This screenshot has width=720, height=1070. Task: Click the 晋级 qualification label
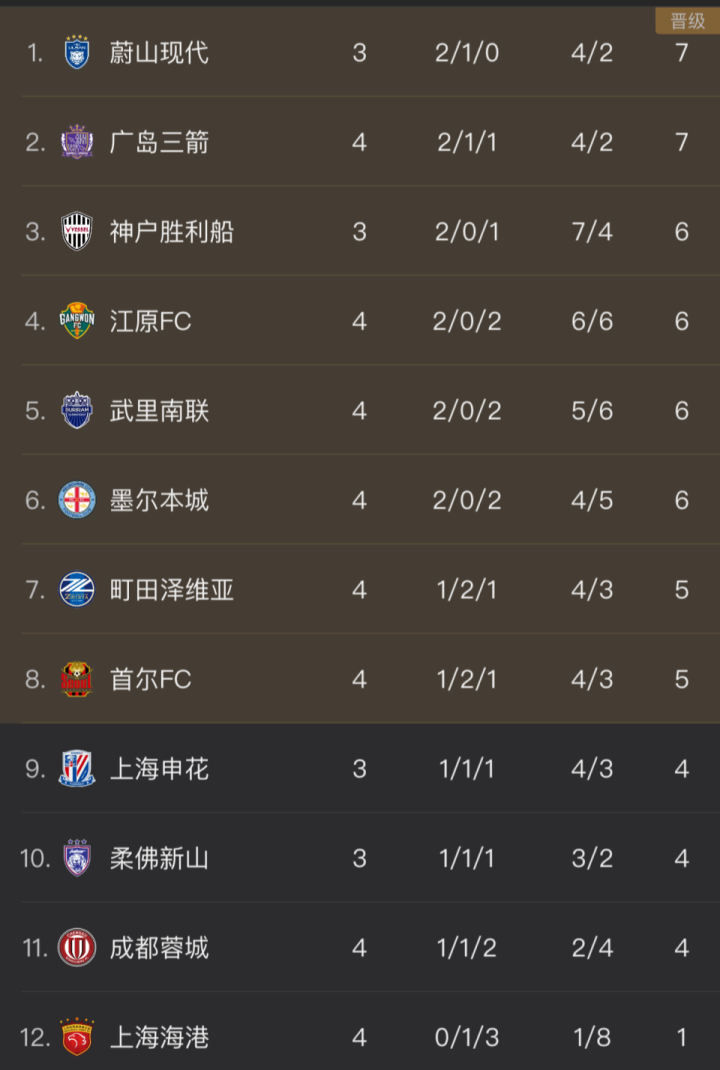click(687, 21)
